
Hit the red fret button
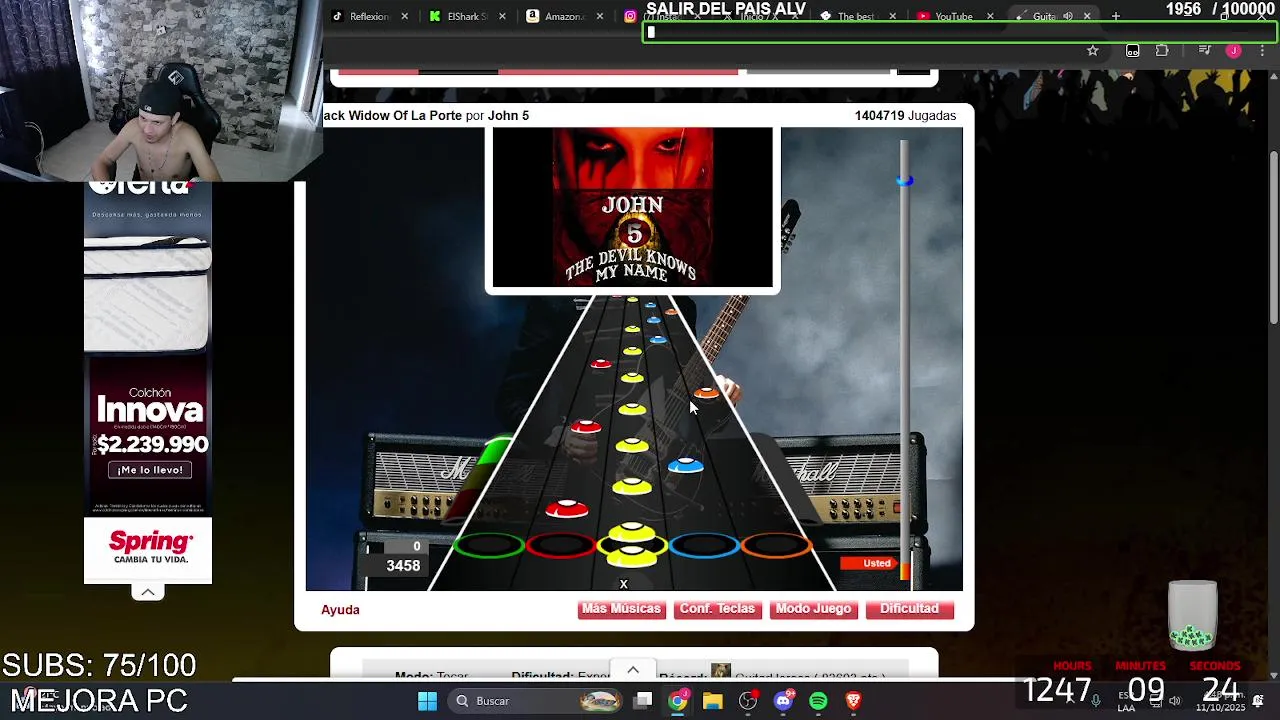(561, 545)
